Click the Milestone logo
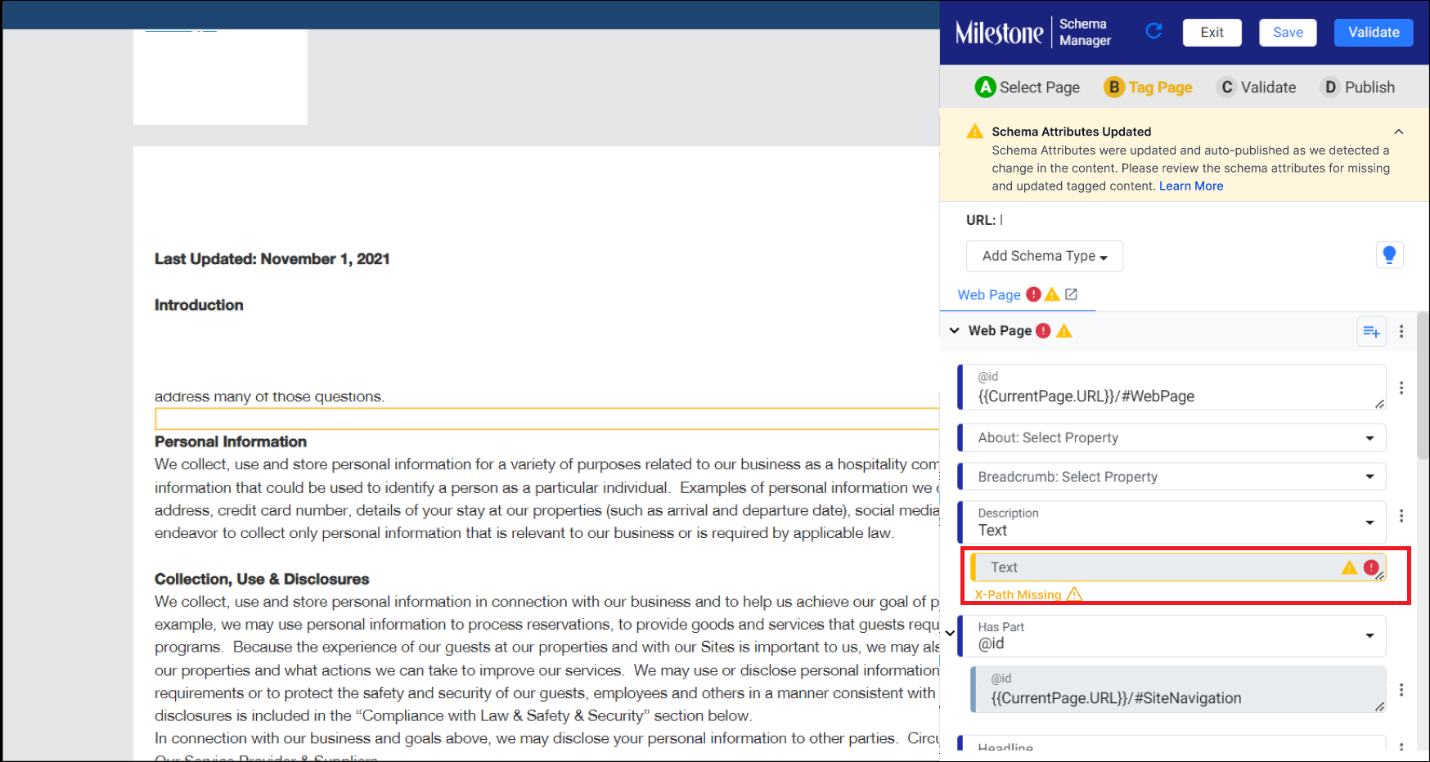1430x762 pixels. point(999,32)
